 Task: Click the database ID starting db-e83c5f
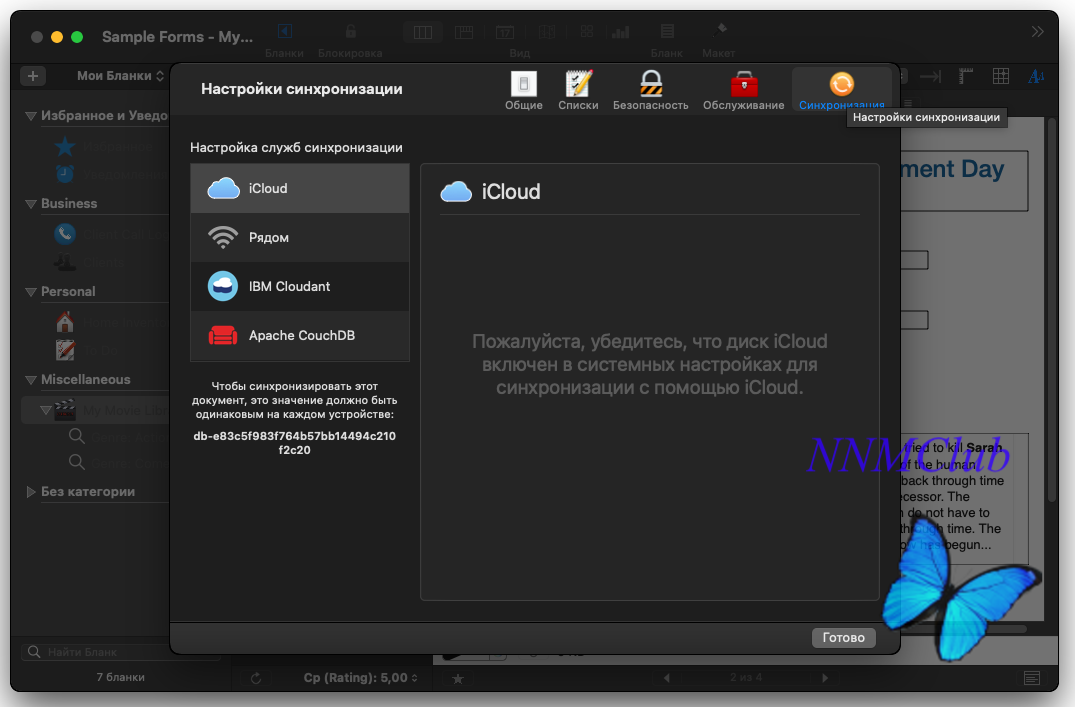[x=295, y=443]
